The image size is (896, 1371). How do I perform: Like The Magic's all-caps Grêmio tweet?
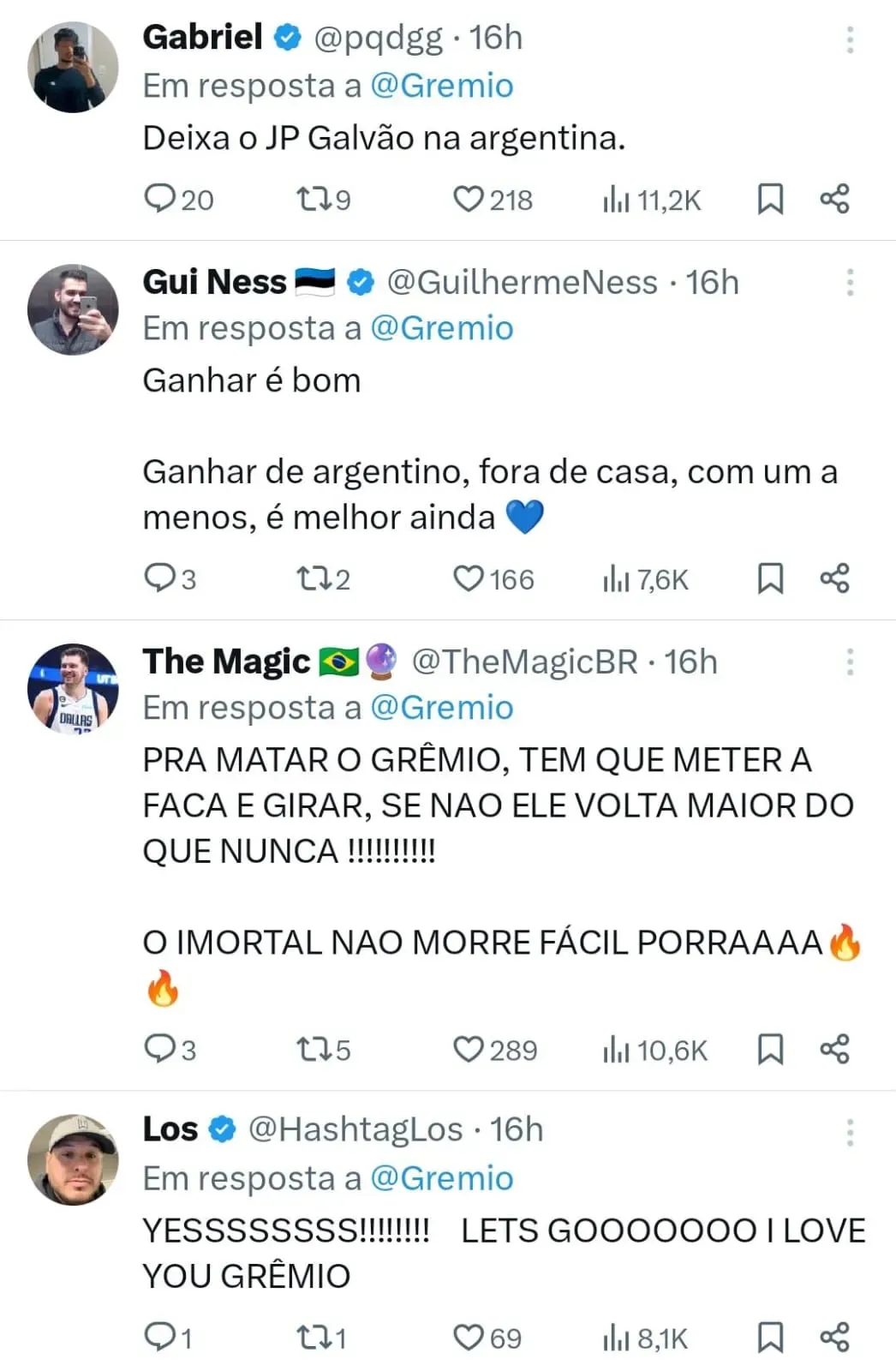tap(469, 1050)
